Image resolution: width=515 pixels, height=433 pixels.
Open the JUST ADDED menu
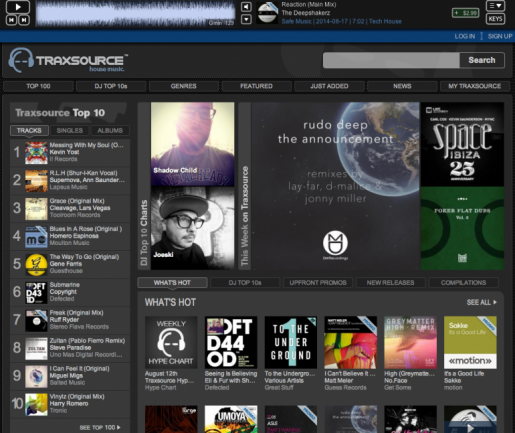[329, 86]
